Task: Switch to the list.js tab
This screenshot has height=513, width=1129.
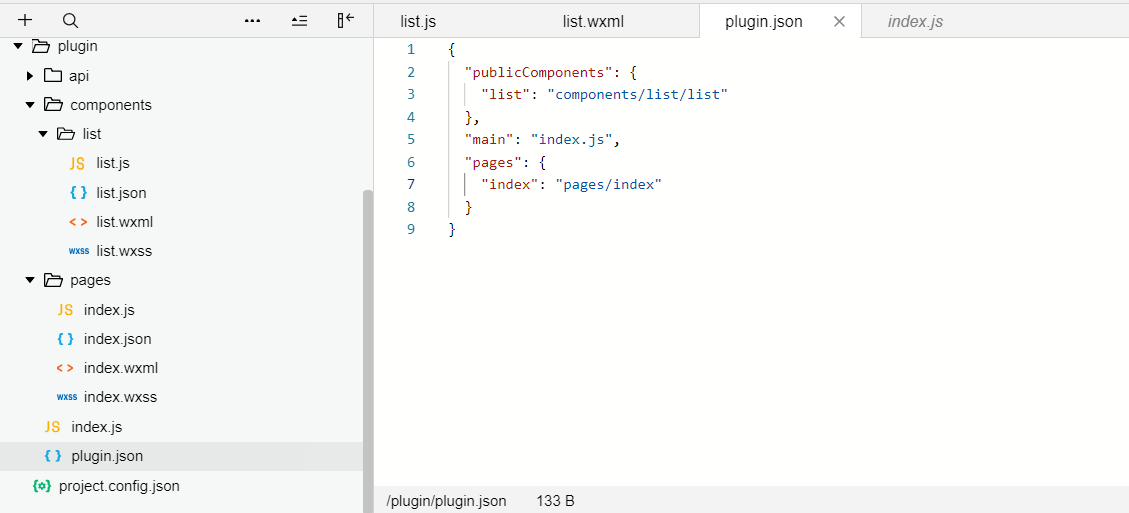Action: (418, 21)
